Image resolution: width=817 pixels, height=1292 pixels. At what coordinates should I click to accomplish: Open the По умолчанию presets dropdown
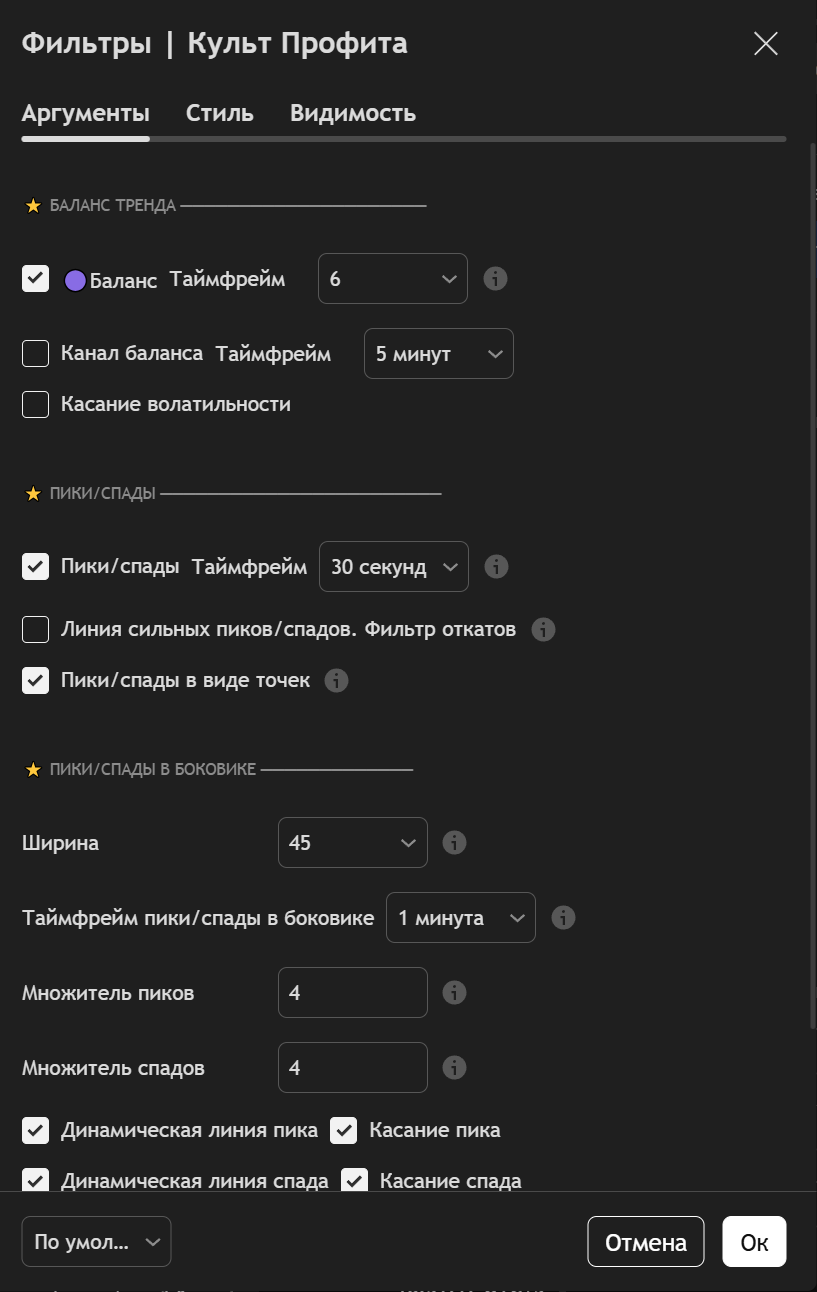pyautogui.click(x=96, y=1242)
